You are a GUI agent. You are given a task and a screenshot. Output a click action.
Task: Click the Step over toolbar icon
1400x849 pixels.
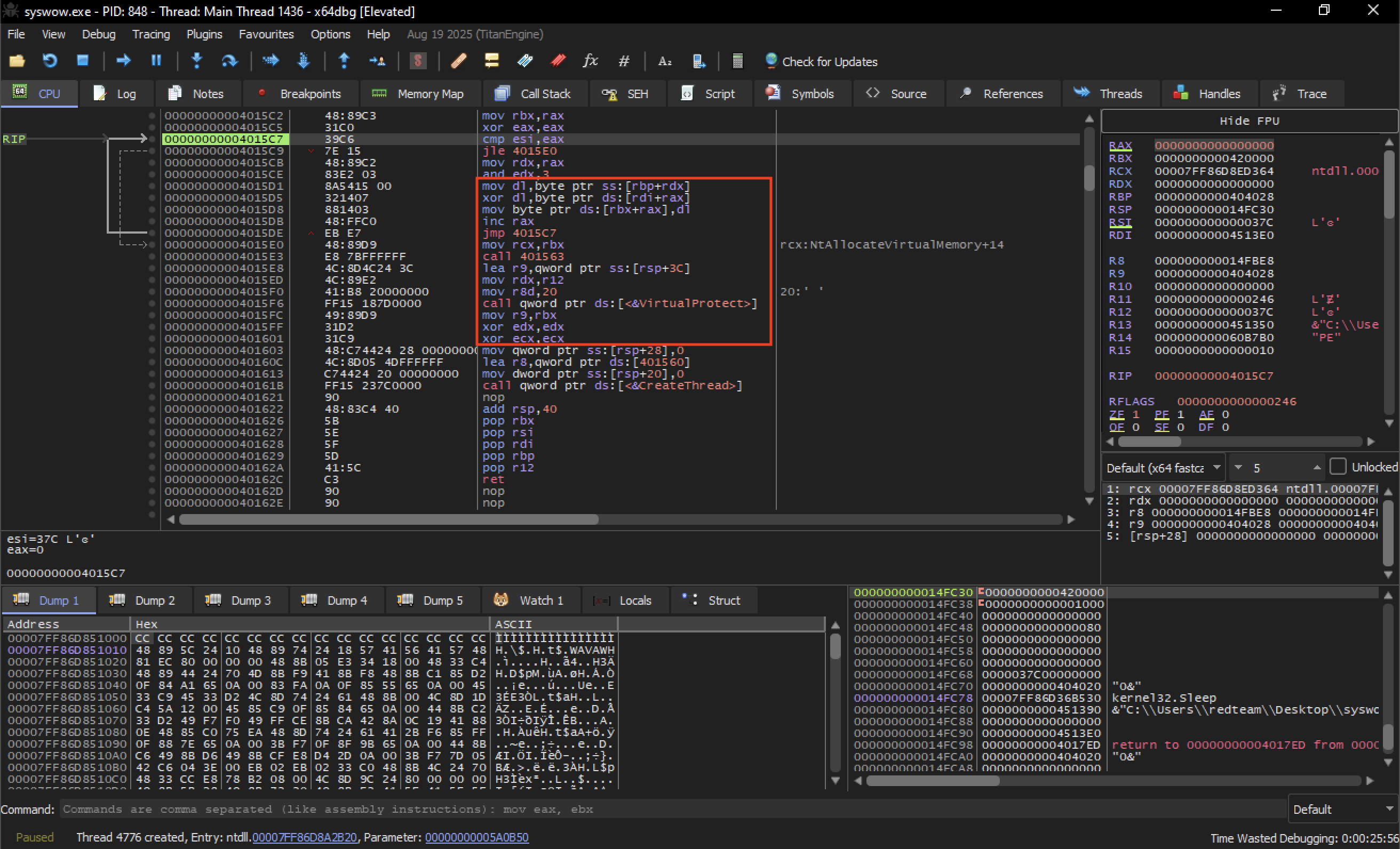point(229,61)
